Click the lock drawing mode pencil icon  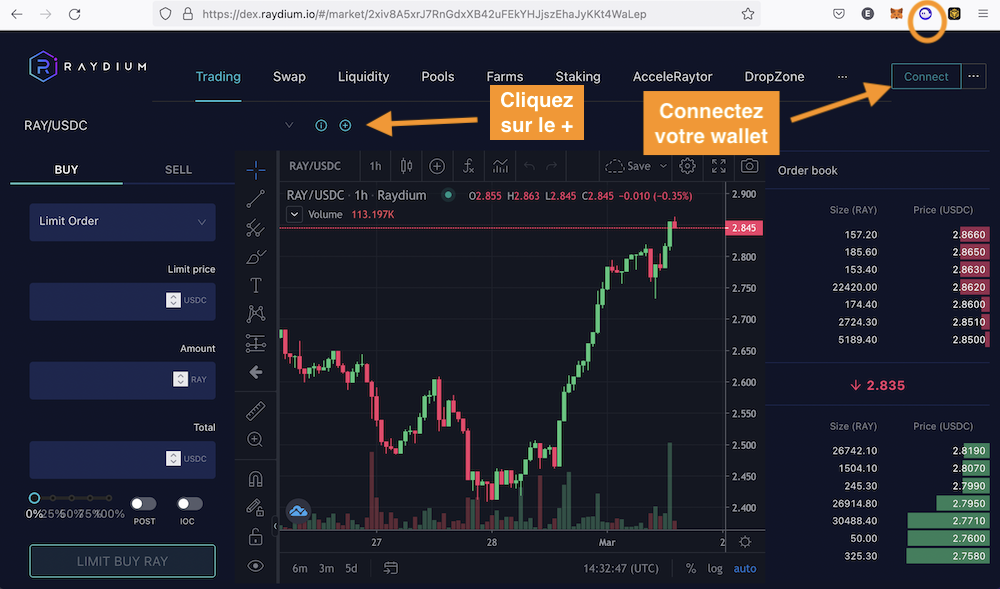(x=255, y=507)
